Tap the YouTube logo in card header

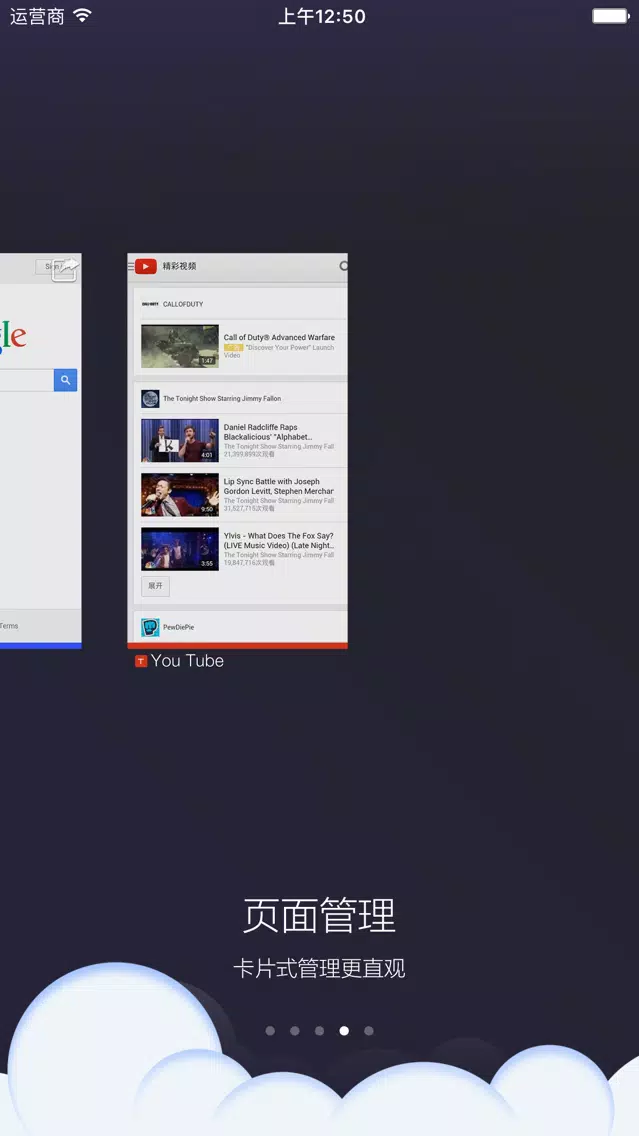(146, 267)
